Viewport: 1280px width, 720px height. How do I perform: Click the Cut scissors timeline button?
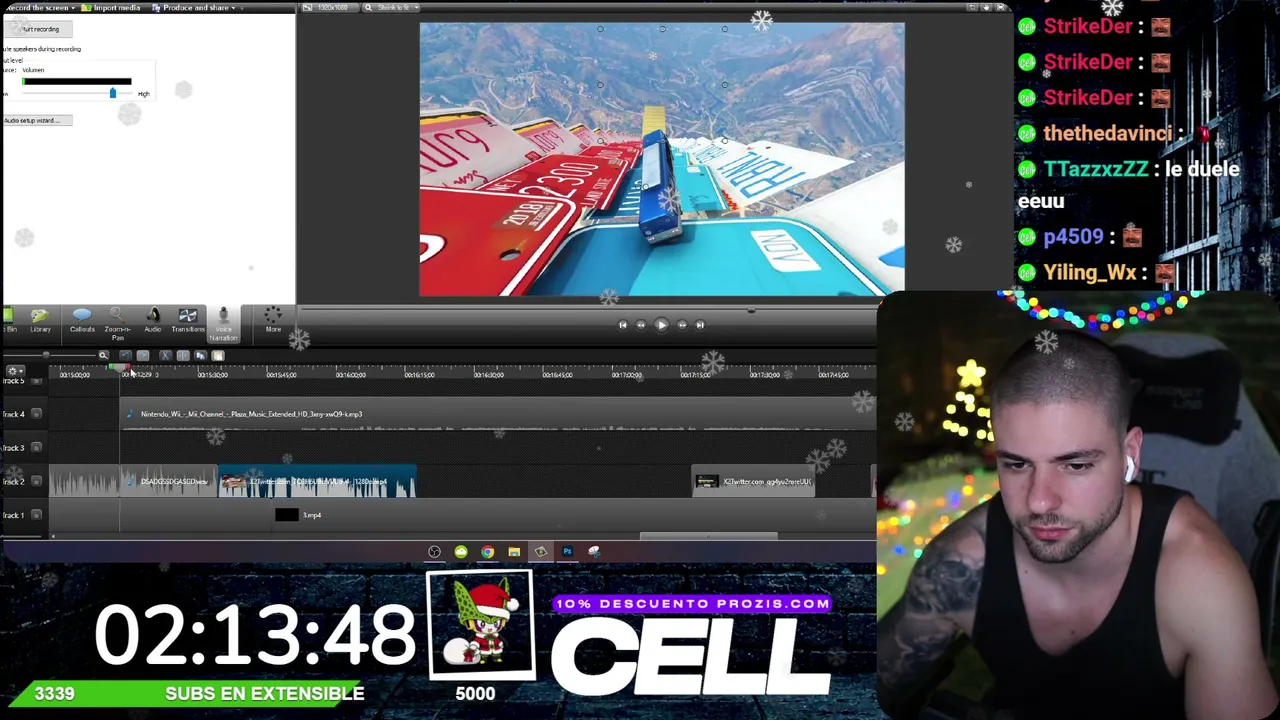click(165, 355)
